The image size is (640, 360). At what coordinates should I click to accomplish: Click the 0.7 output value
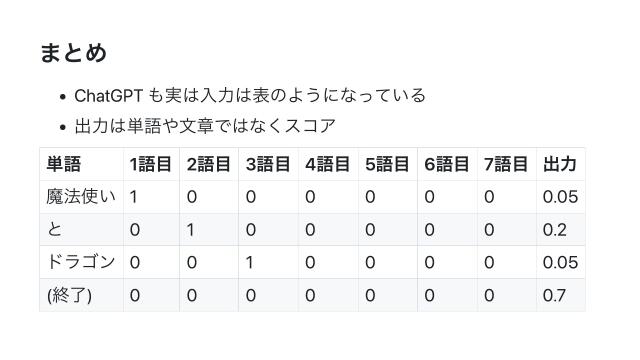coord(554,295)
